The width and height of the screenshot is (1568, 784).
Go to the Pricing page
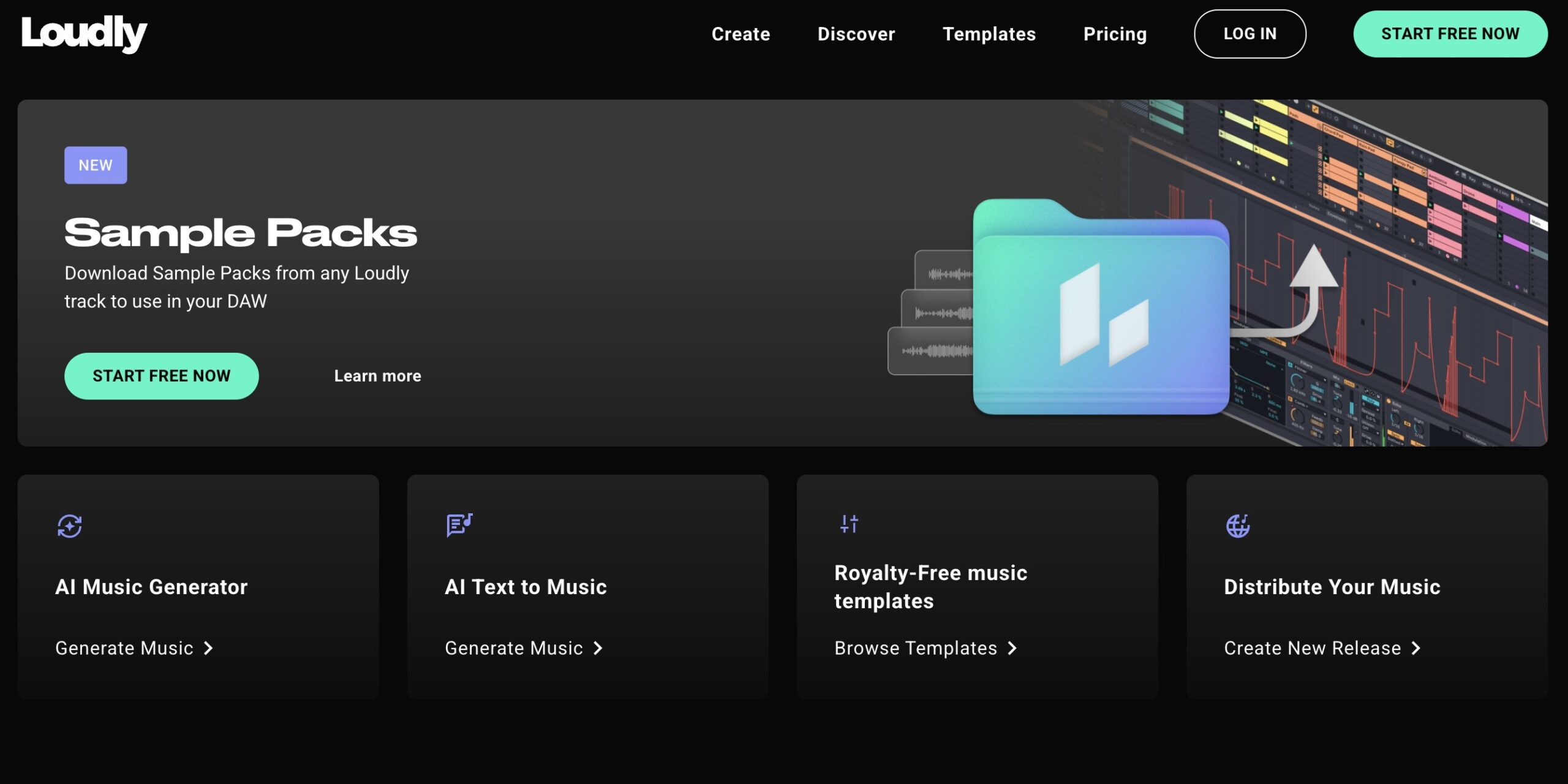coord(1115,34)
